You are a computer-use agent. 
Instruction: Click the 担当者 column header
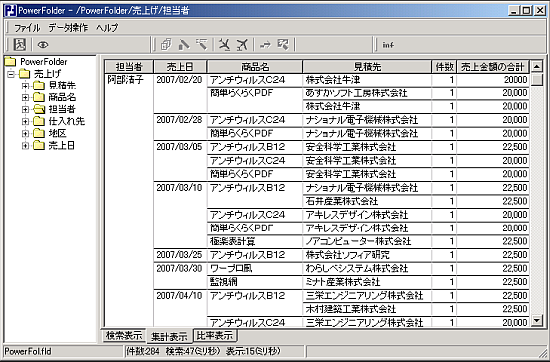(x=129, y=67)
